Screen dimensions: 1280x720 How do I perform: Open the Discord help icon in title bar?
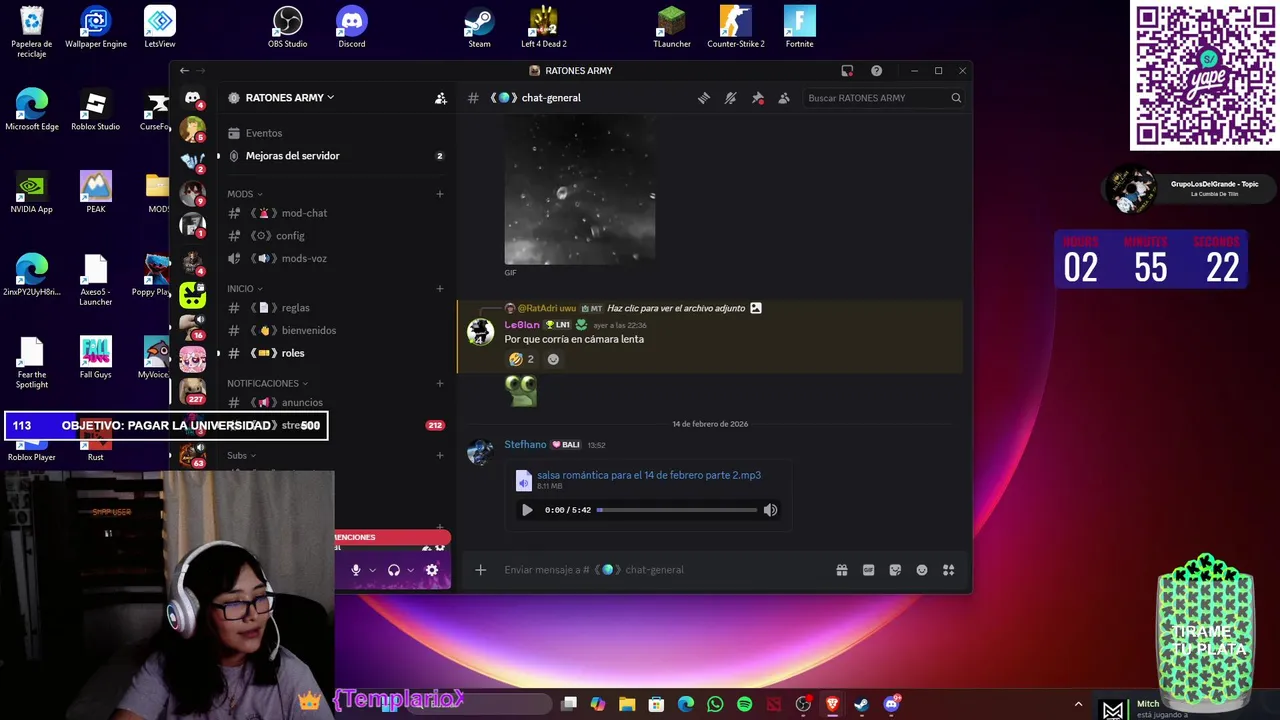(x=876, y=71)
